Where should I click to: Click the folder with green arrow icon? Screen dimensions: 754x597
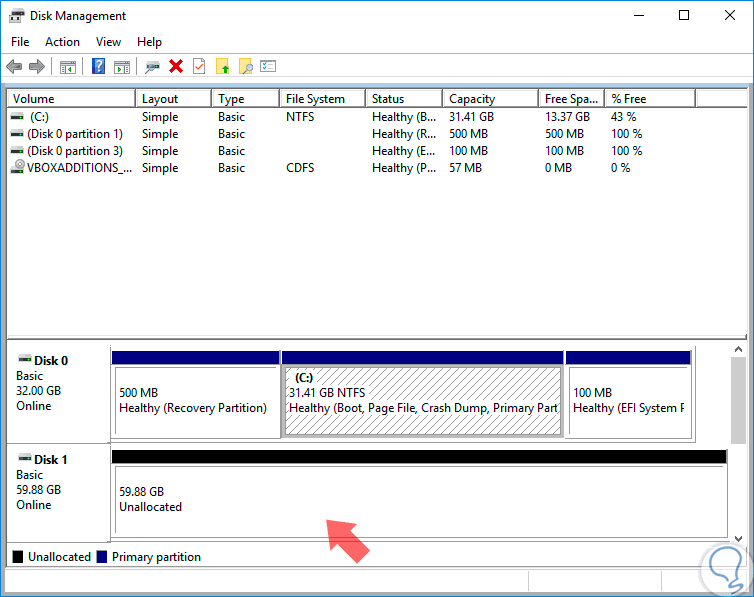click(223, 66)
